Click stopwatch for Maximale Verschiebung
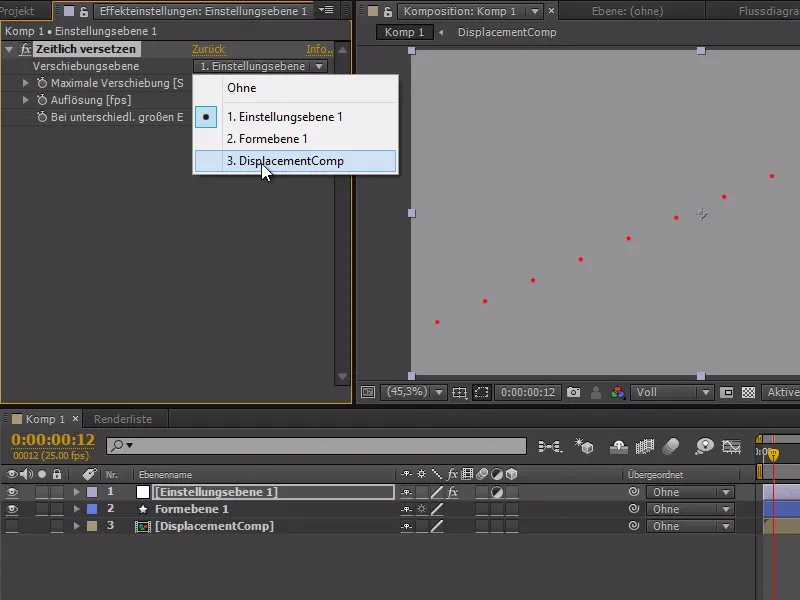The image size is (800, 600). 42,83
